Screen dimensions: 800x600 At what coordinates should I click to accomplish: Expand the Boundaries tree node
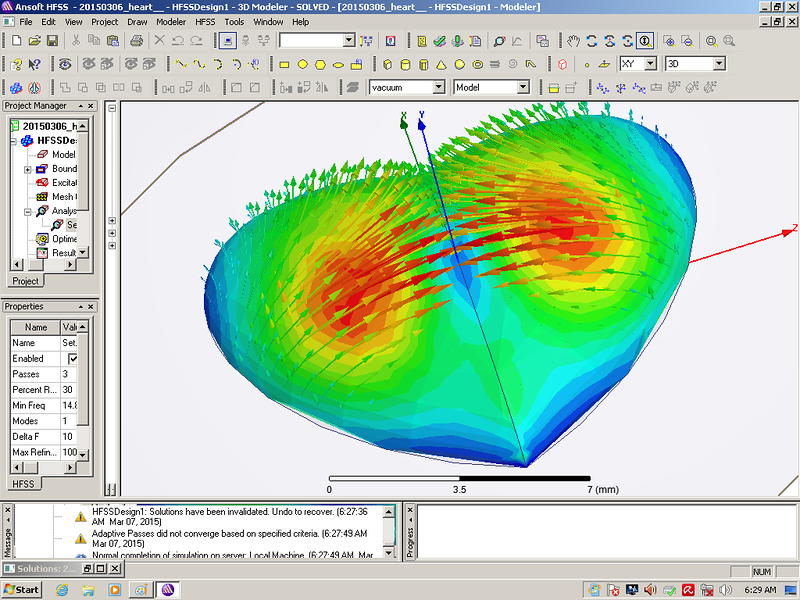[x=28, y=169]
